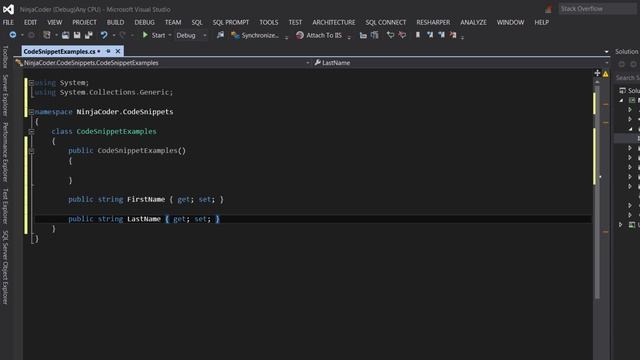Open the Start button dropdown arrow
The height and width of the screenshot is (360, 640).
point(170,35)
